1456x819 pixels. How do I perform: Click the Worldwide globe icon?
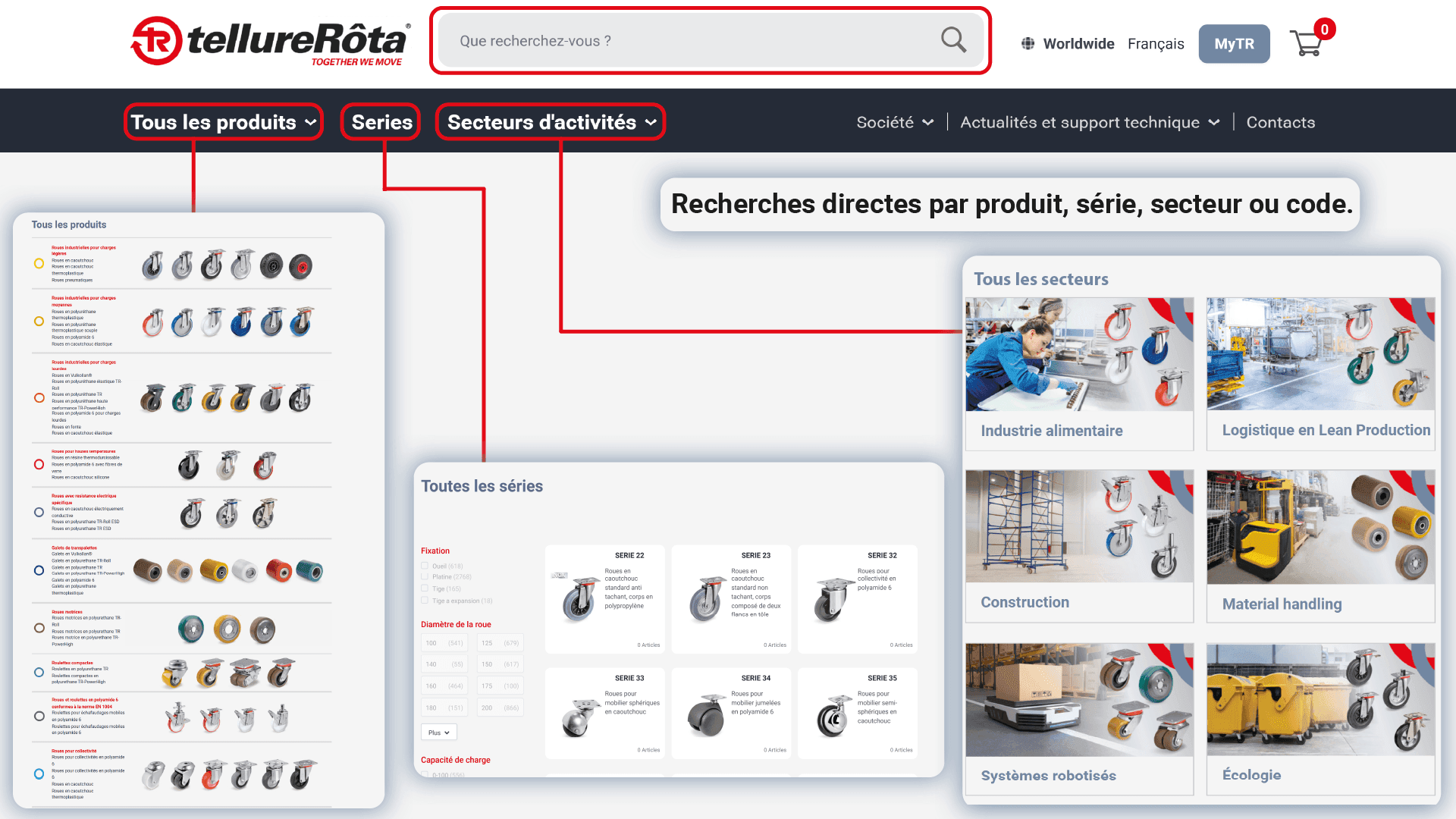(1028, 44)
